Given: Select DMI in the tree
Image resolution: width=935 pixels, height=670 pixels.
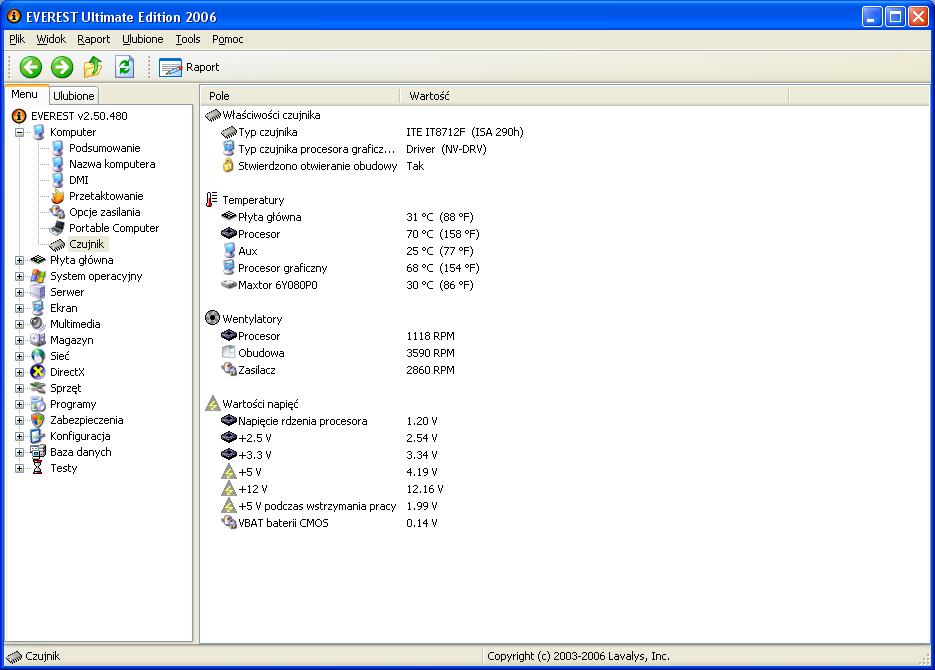Looking at the screenshot, I should [79, 180].
